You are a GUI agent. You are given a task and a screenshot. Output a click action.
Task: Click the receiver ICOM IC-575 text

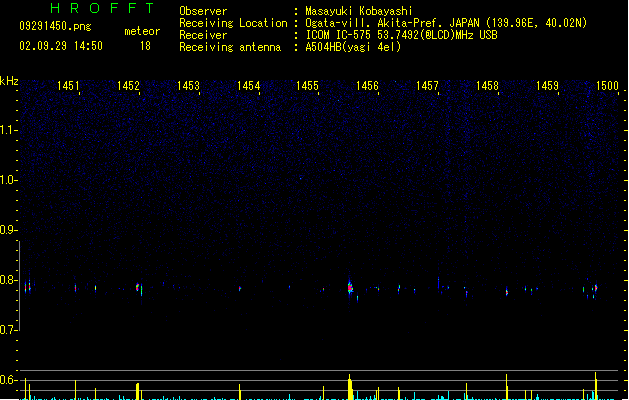pyautogui.click(x=338, y=35)
